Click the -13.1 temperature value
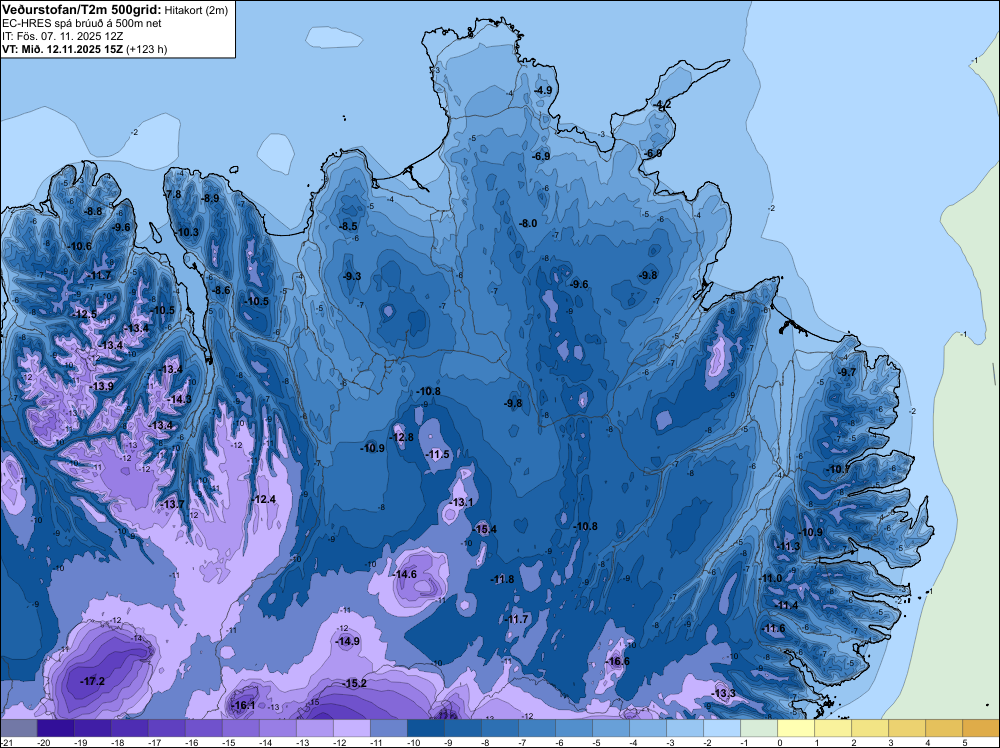1000x748 pixels. tap(461, 502)
